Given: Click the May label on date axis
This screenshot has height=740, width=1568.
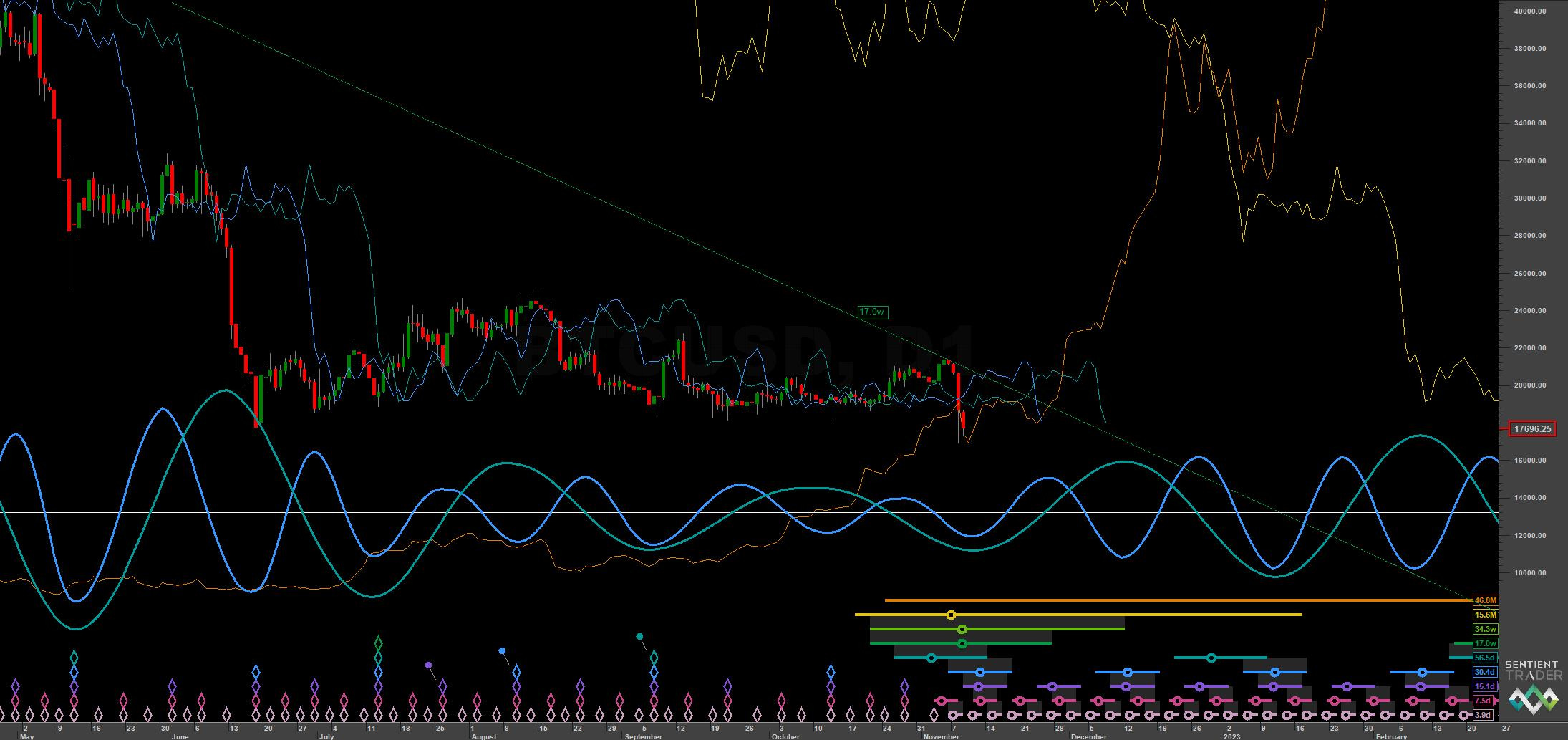Looking at the screenshot, I should click(x=26, y=736).
